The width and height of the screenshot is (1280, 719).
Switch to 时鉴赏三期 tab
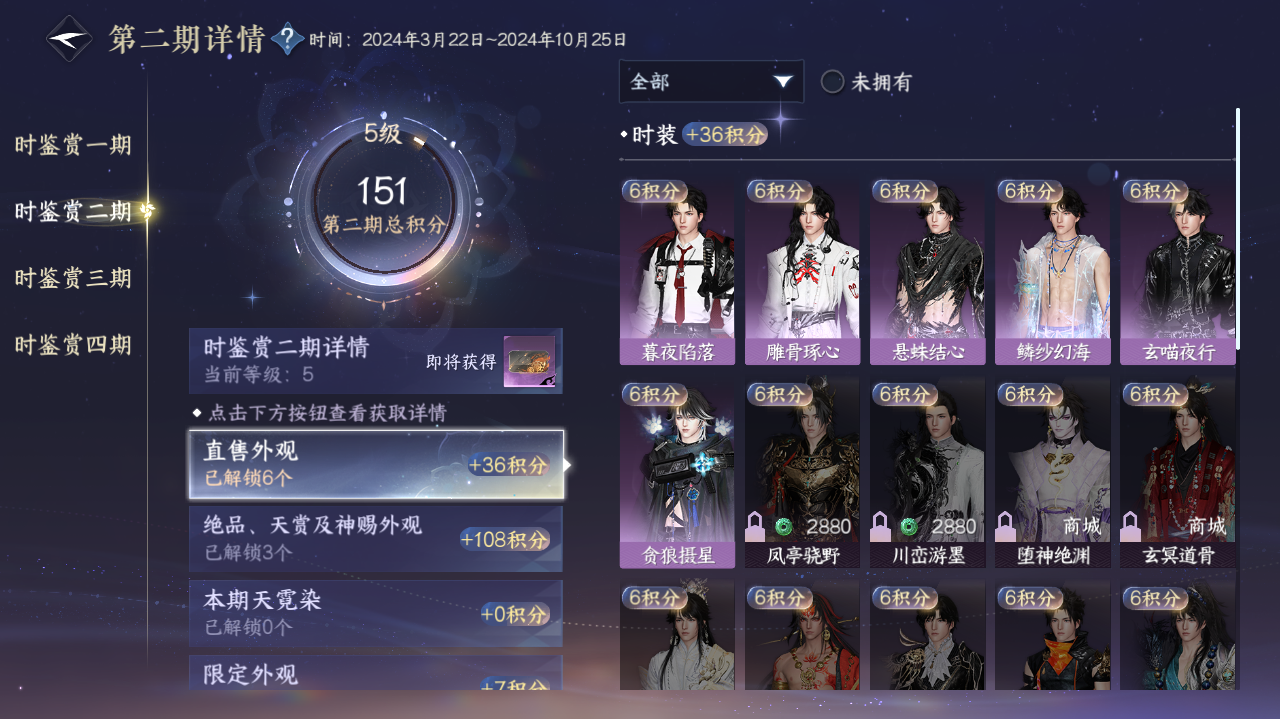[x=73, y=278]
